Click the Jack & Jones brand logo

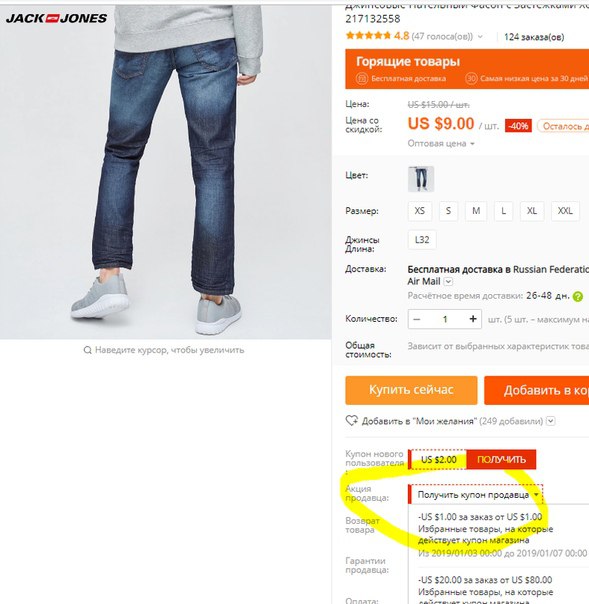click(x=56, y=18)
